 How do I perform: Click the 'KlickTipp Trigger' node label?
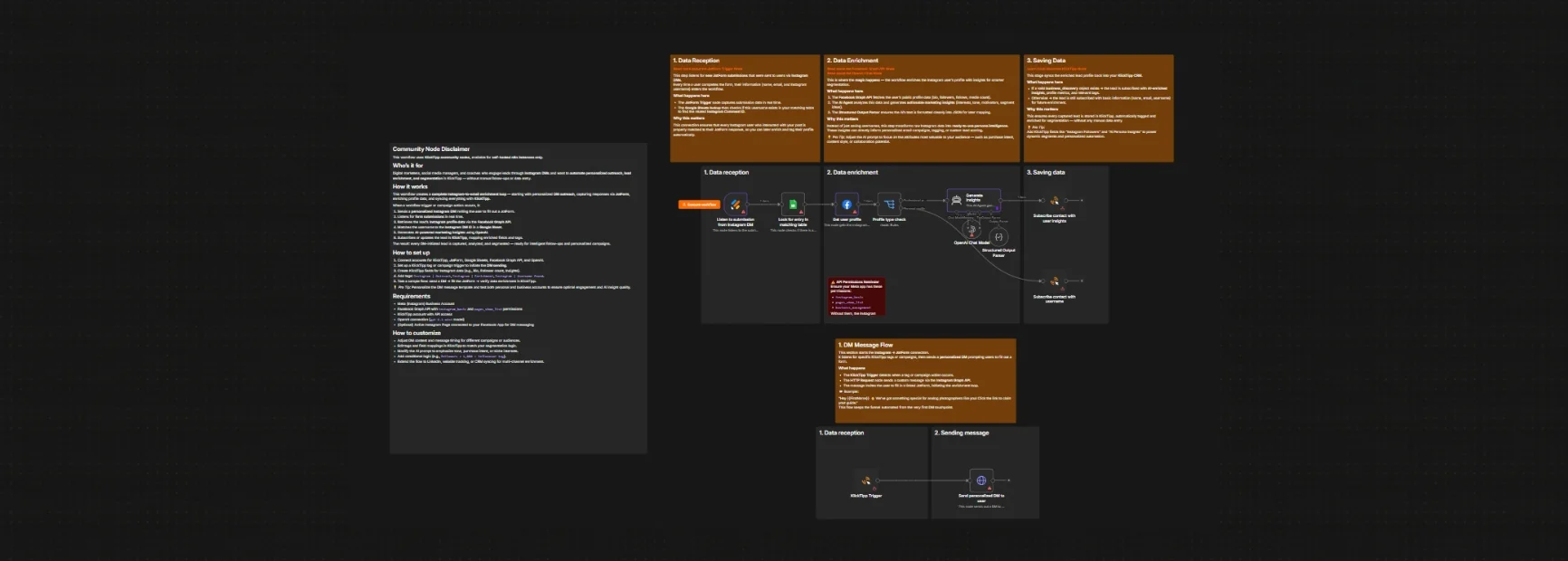point(866,496)
